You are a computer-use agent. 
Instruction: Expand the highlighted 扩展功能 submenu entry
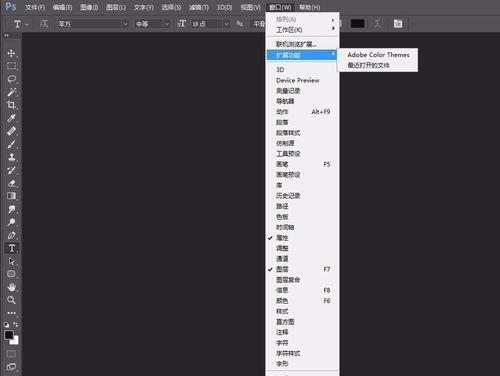(x=303, y=55)
